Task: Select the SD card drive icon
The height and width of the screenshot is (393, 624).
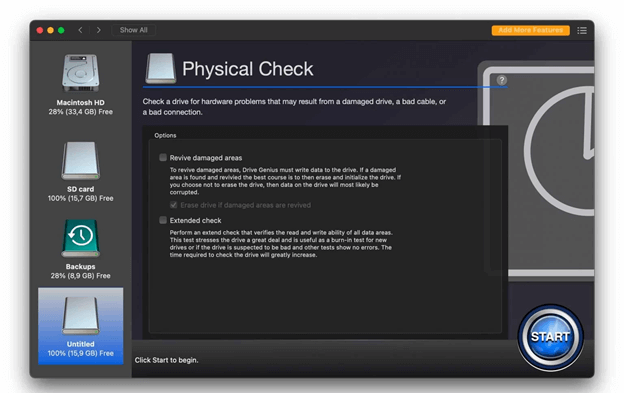Action: pos(80,161)
